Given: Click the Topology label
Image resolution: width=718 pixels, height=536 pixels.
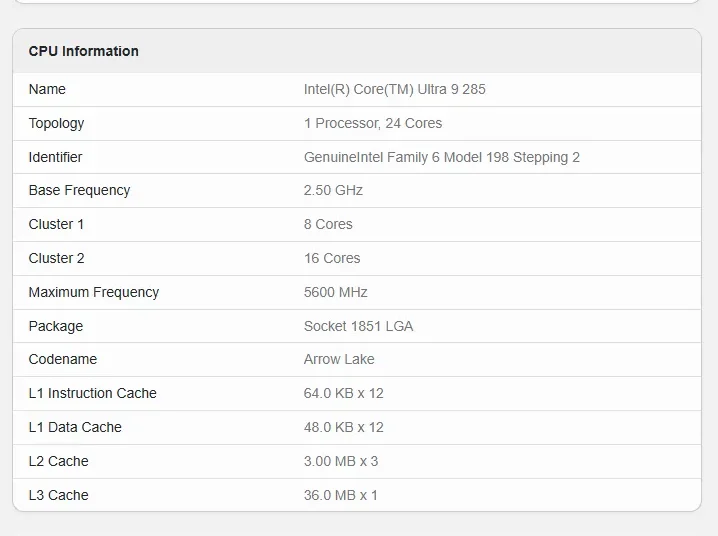Looking at the screenshot, I should (x=56, y=124).
